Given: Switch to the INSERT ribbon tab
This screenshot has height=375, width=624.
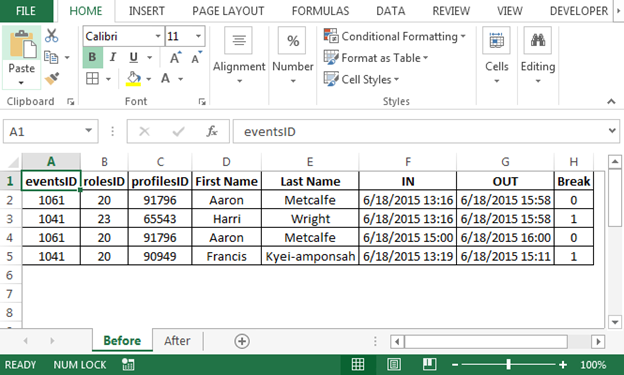Looking at the screenshot, I should pos(146,11).
